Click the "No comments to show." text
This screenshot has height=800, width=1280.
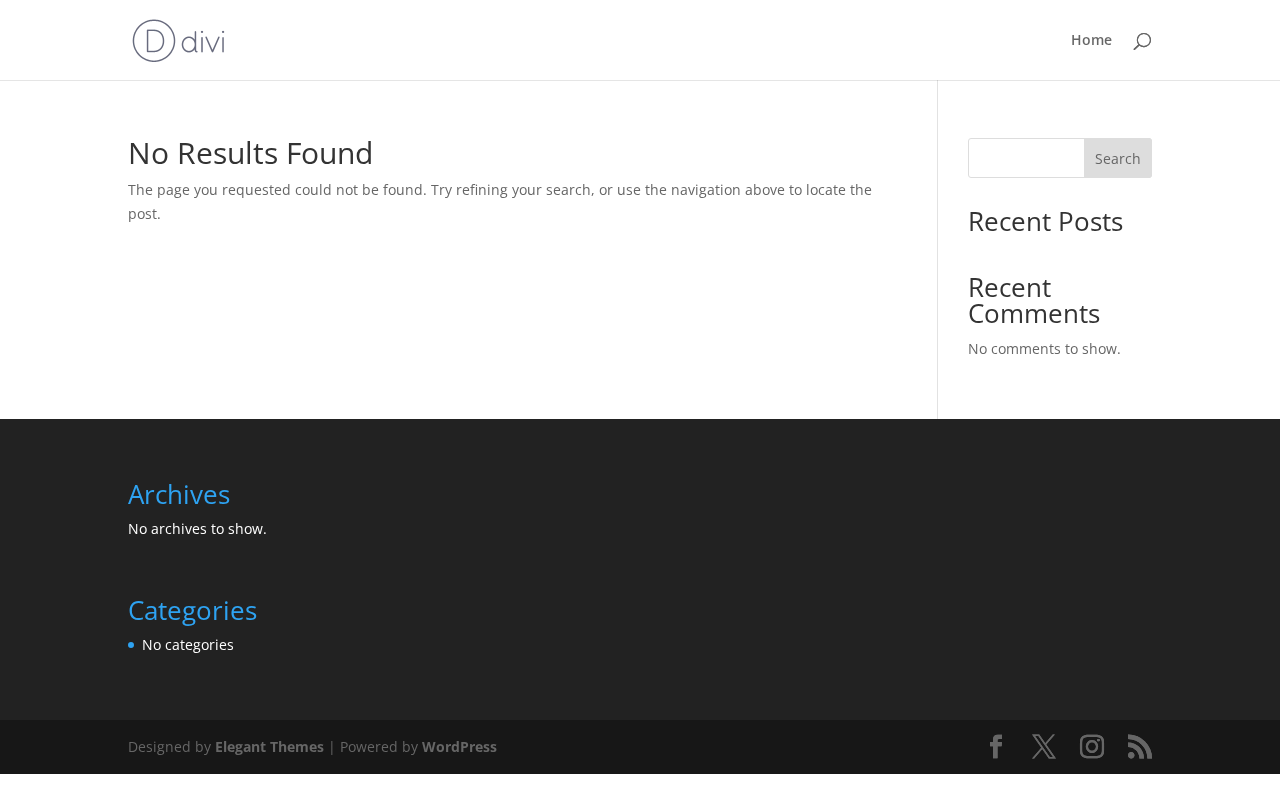click(1044, 349)
